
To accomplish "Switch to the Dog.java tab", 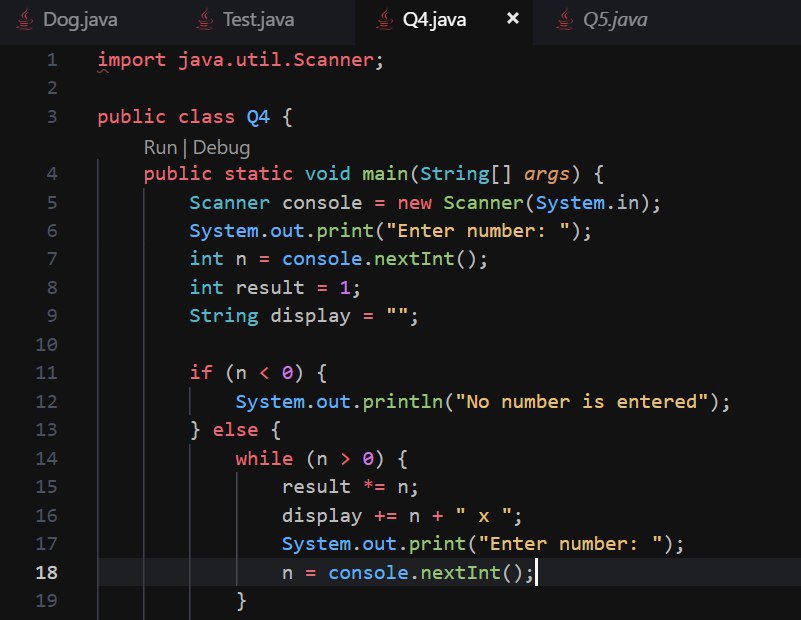I will pos(80,20).
